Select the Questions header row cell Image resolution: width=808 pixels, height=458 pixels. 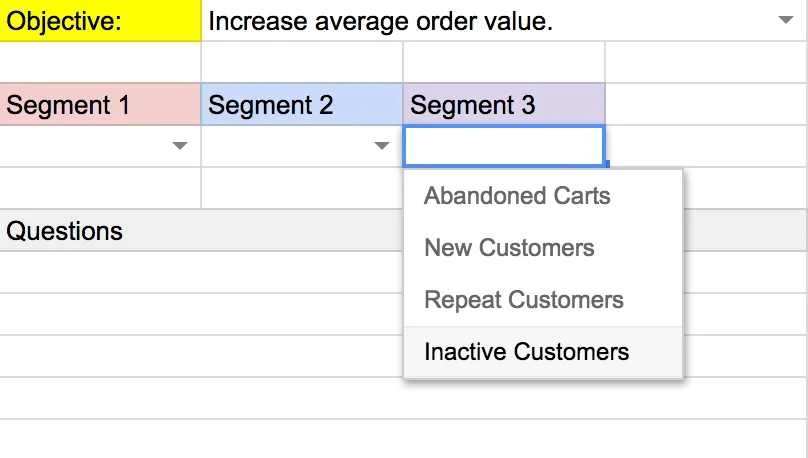(200, 231)
